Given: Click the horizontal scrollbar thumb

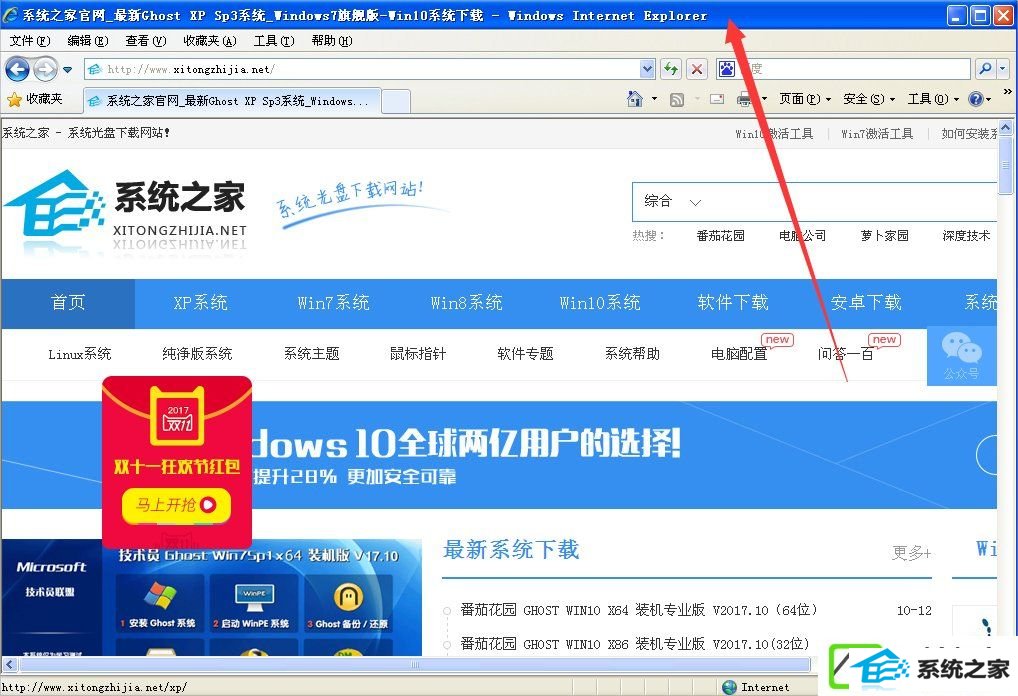Looking at the screenshot, I should tap(416, 665).
